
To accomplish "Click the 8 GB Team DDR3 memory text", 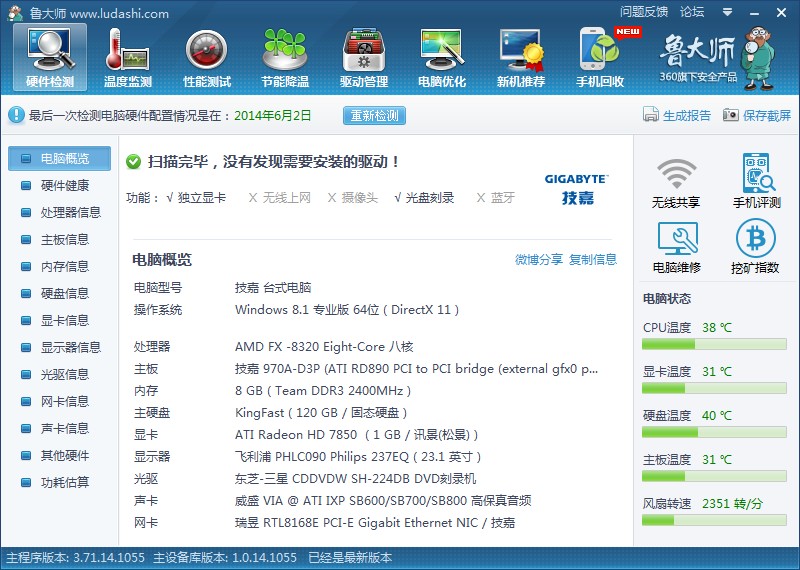I will pos(323,391).
